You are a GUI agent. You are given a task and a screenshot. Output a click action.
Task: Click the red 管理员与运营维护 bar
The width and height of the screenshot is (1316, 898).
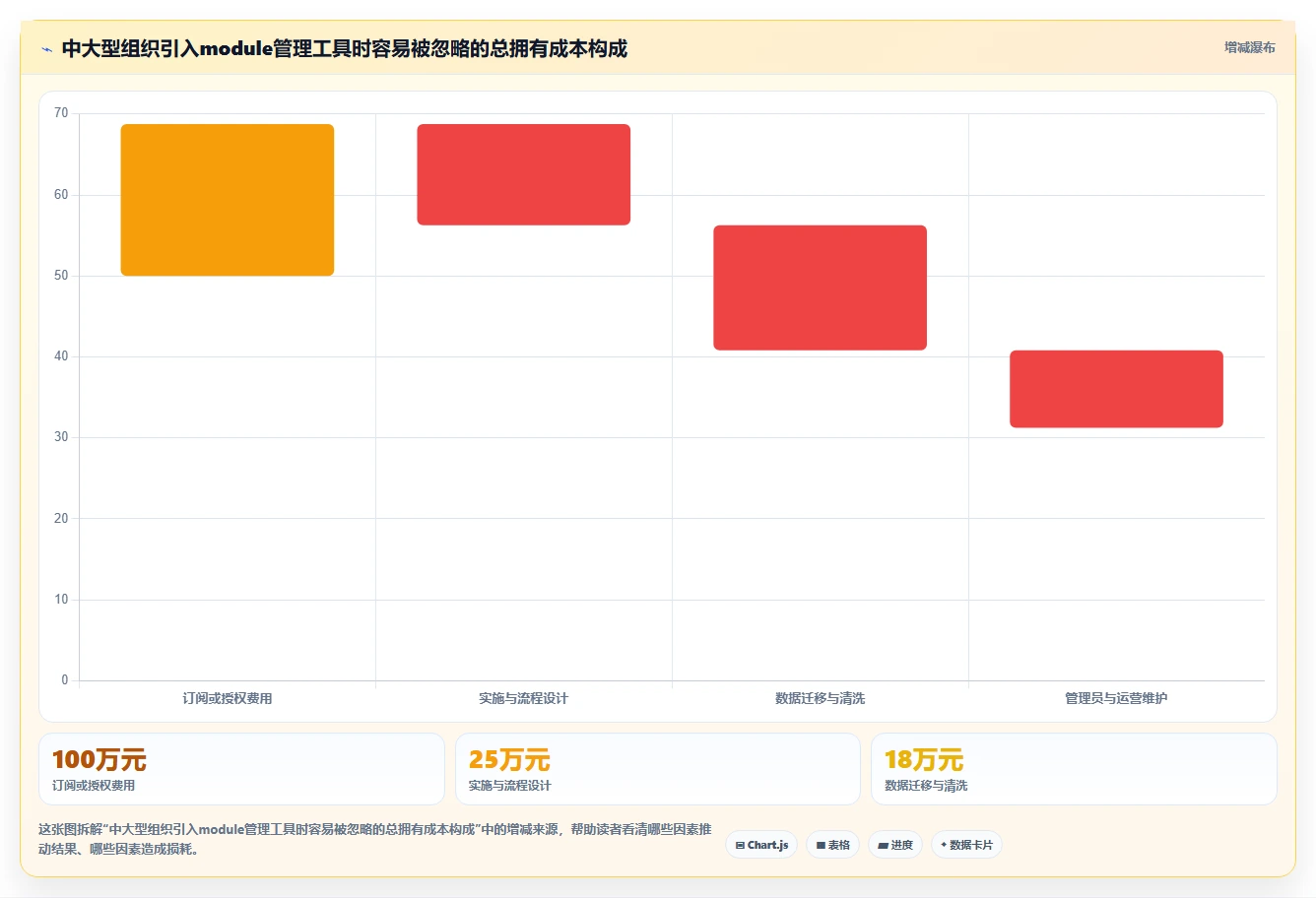point(1116,389)
